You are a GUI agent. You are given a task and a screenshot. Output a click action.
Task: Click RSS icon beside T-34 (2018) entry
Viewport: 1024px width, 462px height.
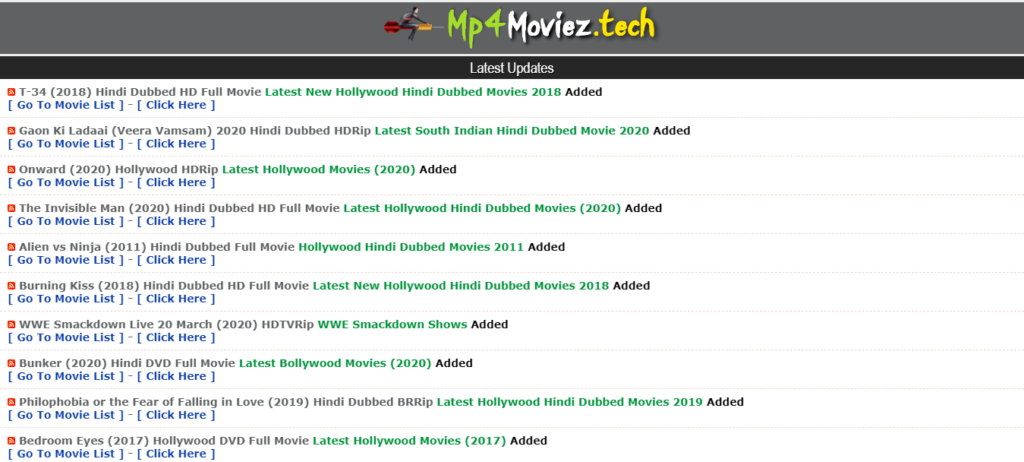11,92
